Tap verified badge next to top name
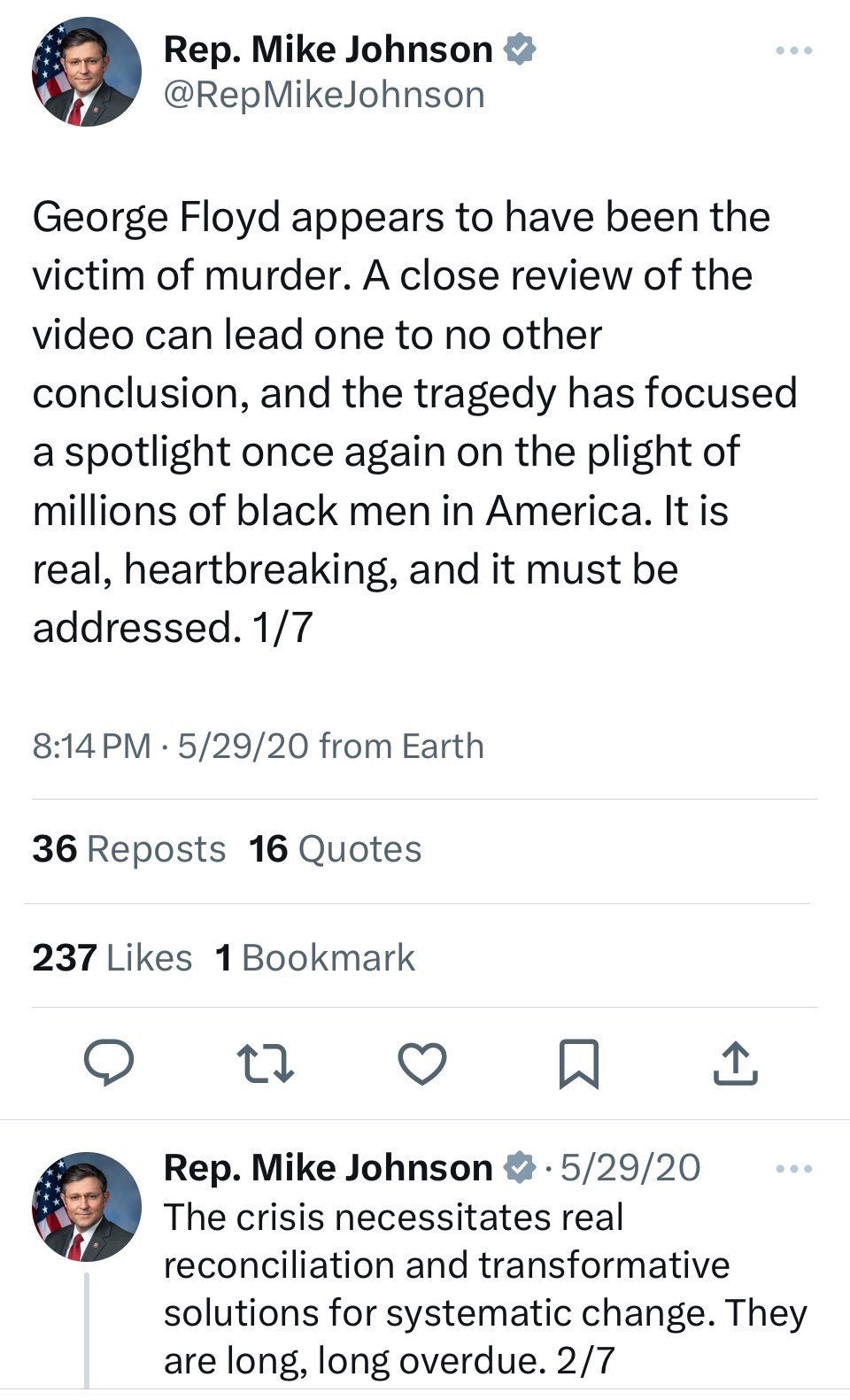The height and width of the screenshot is (1400, 850). 520,50
